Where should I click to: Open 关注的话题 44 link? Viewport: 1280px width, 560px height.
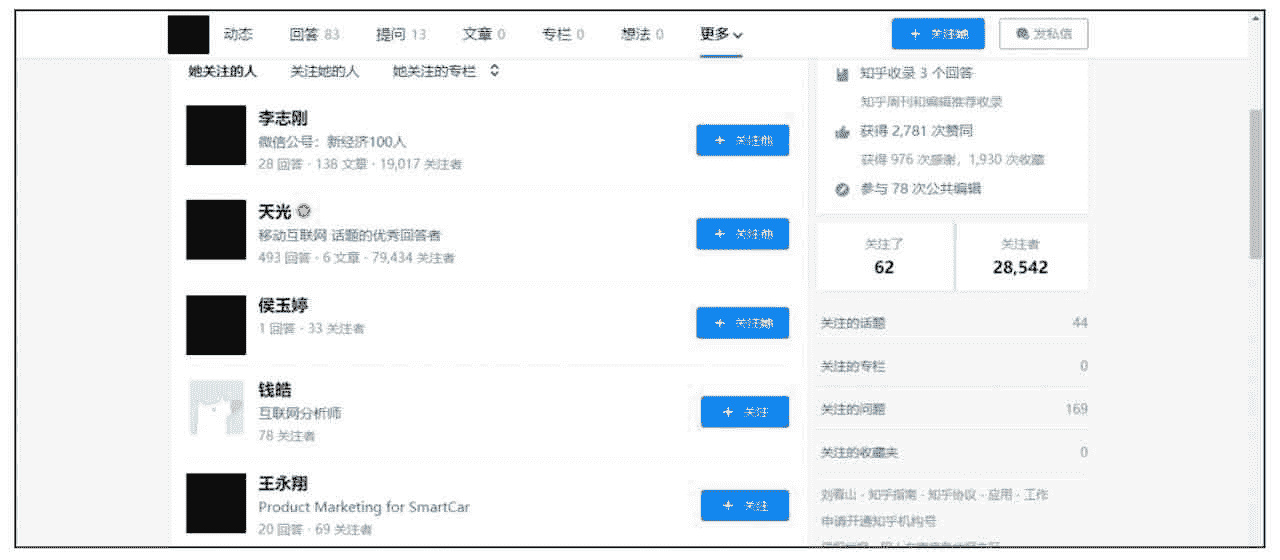coord(952,323)
